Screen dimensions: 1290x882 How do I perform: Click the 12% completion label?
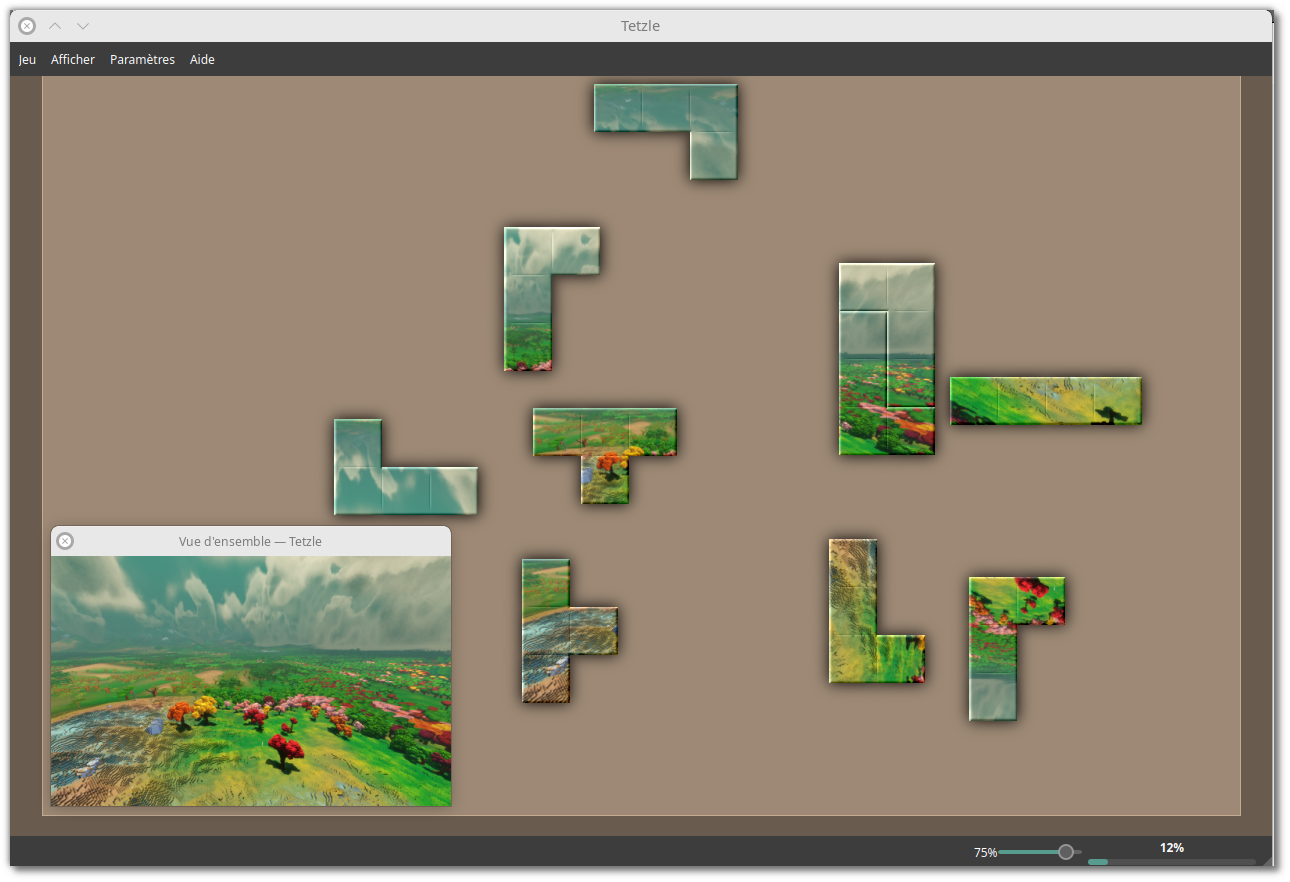pyautogui.click(x=1172, y=848)
